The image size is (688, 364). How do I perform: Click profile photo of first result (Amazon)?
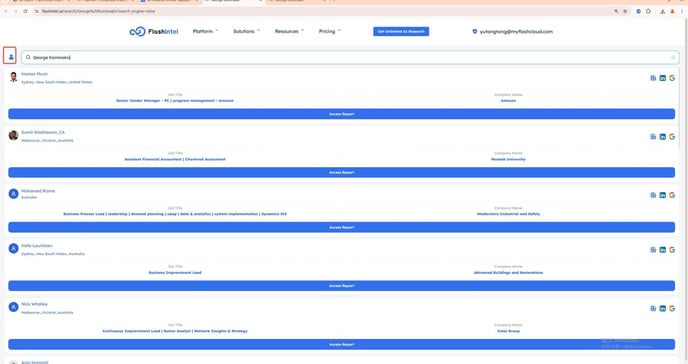click(14, 77)
